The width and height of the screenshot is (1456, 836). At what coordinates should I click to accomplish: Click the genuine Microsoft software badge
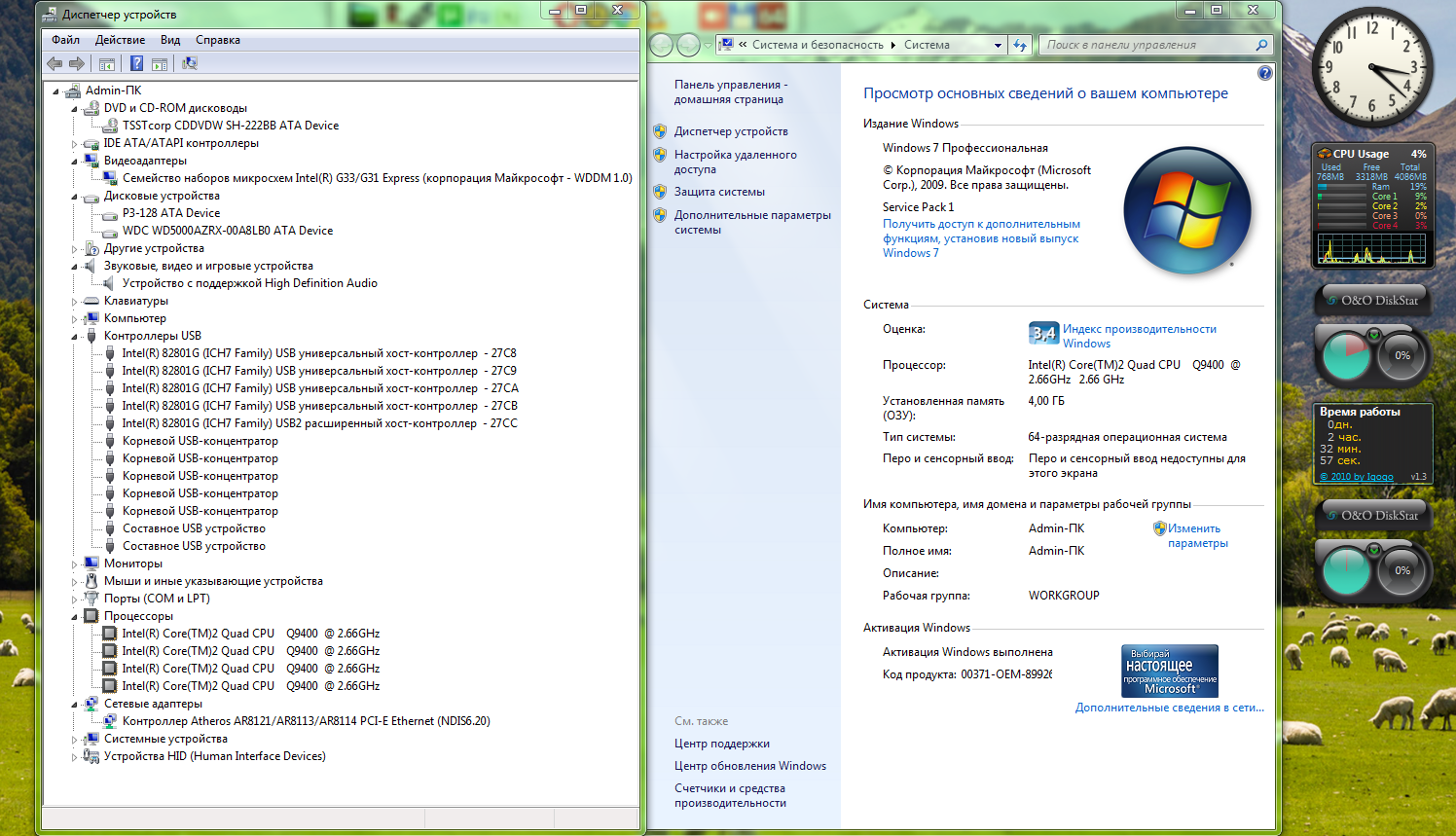[x=1169, y=671]
